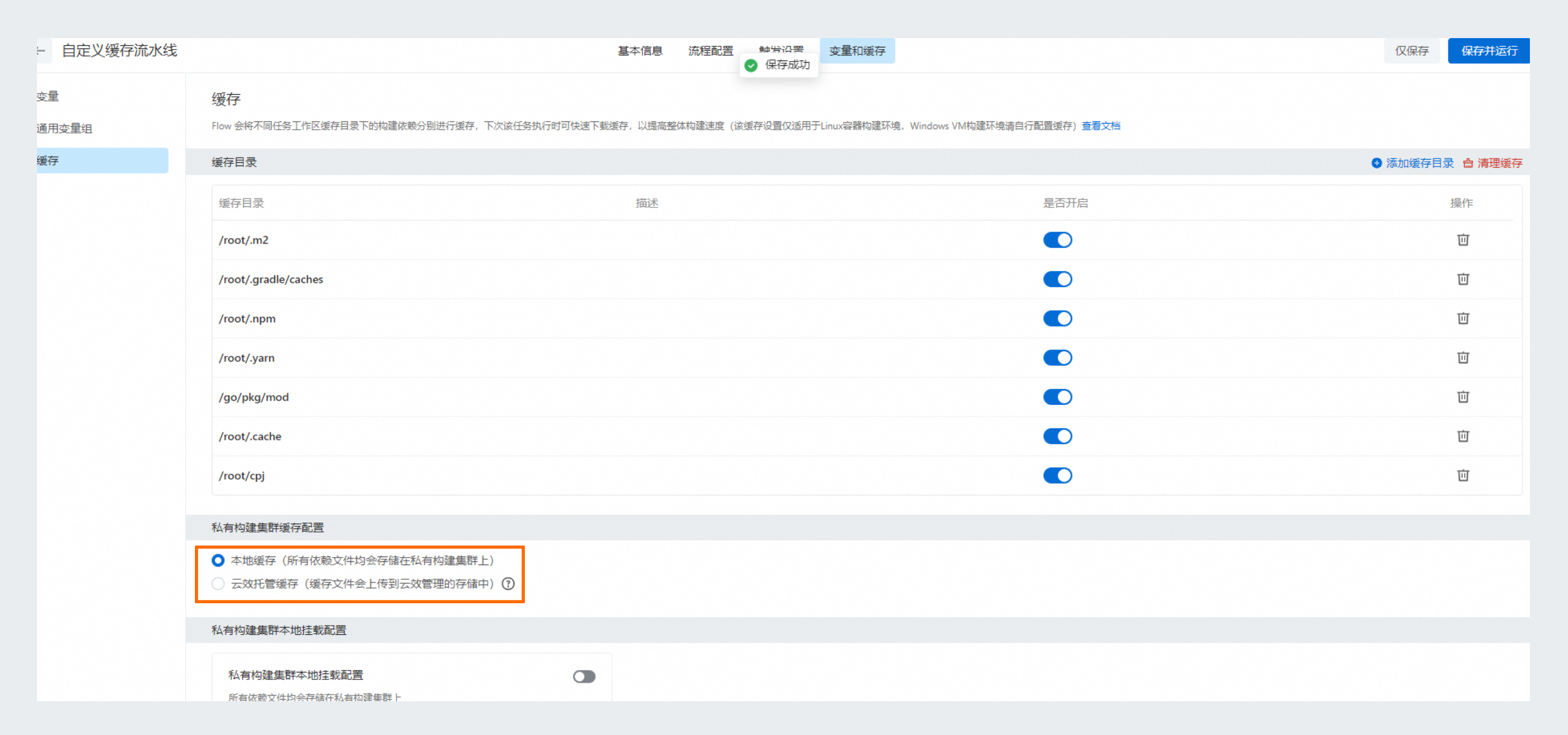Click the back arrow beside pipeline title
Screen dimensions: 1568x735
tap(41, 51)
